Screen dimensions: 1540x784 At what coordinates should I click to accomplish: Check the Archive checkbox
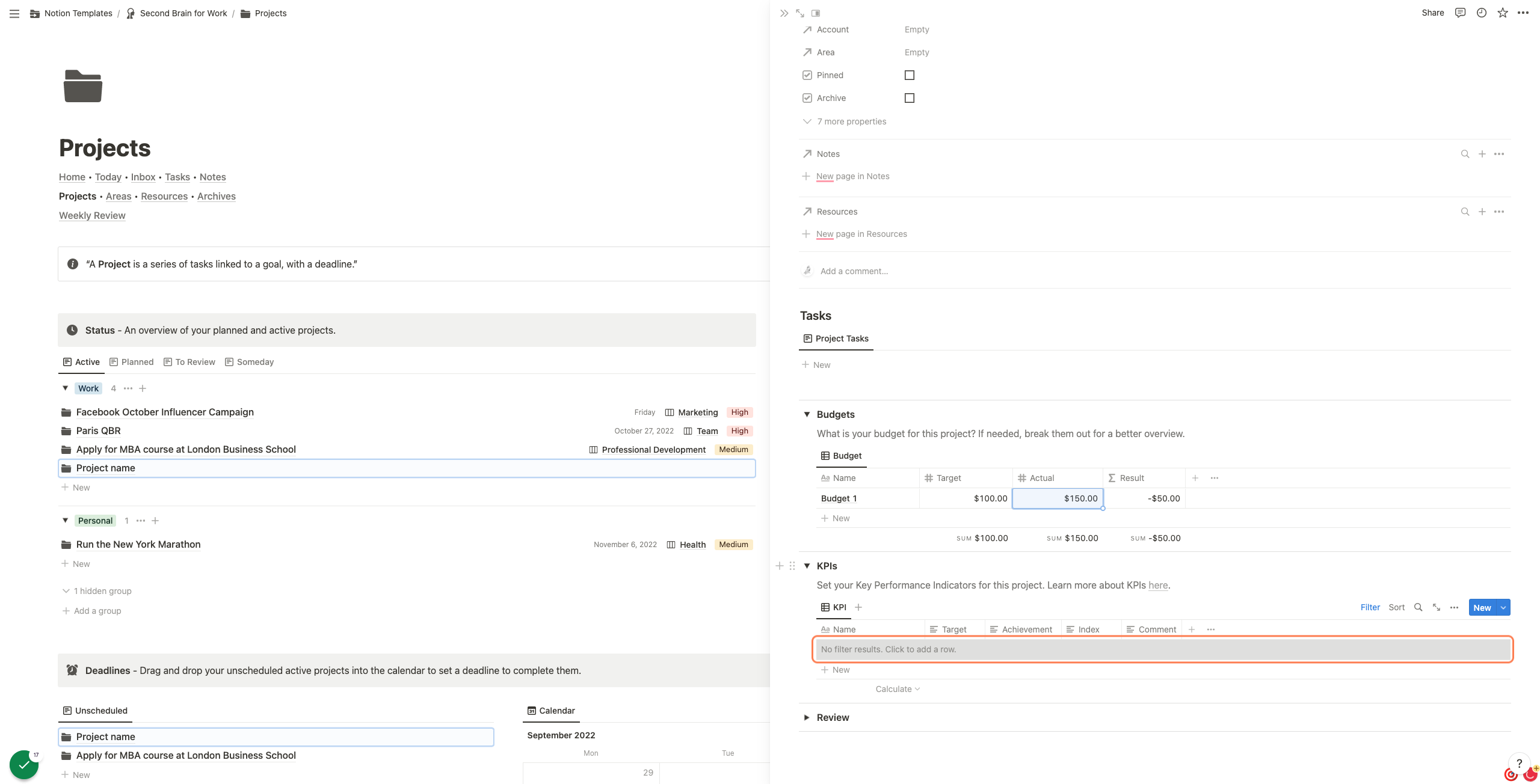pos(910,98)
